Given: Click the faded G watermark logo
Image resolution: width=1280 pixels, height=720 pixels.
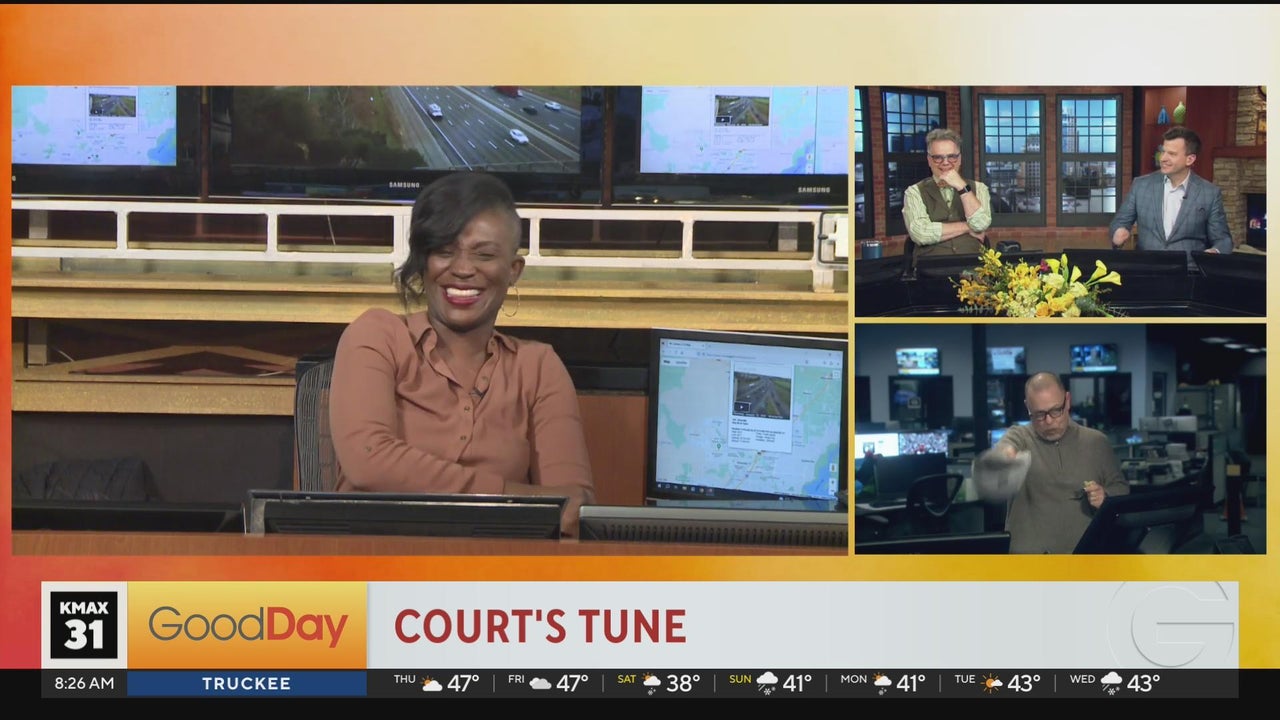Looking at the screenshot, I should pyautogui.click(x=1183, y=625).
